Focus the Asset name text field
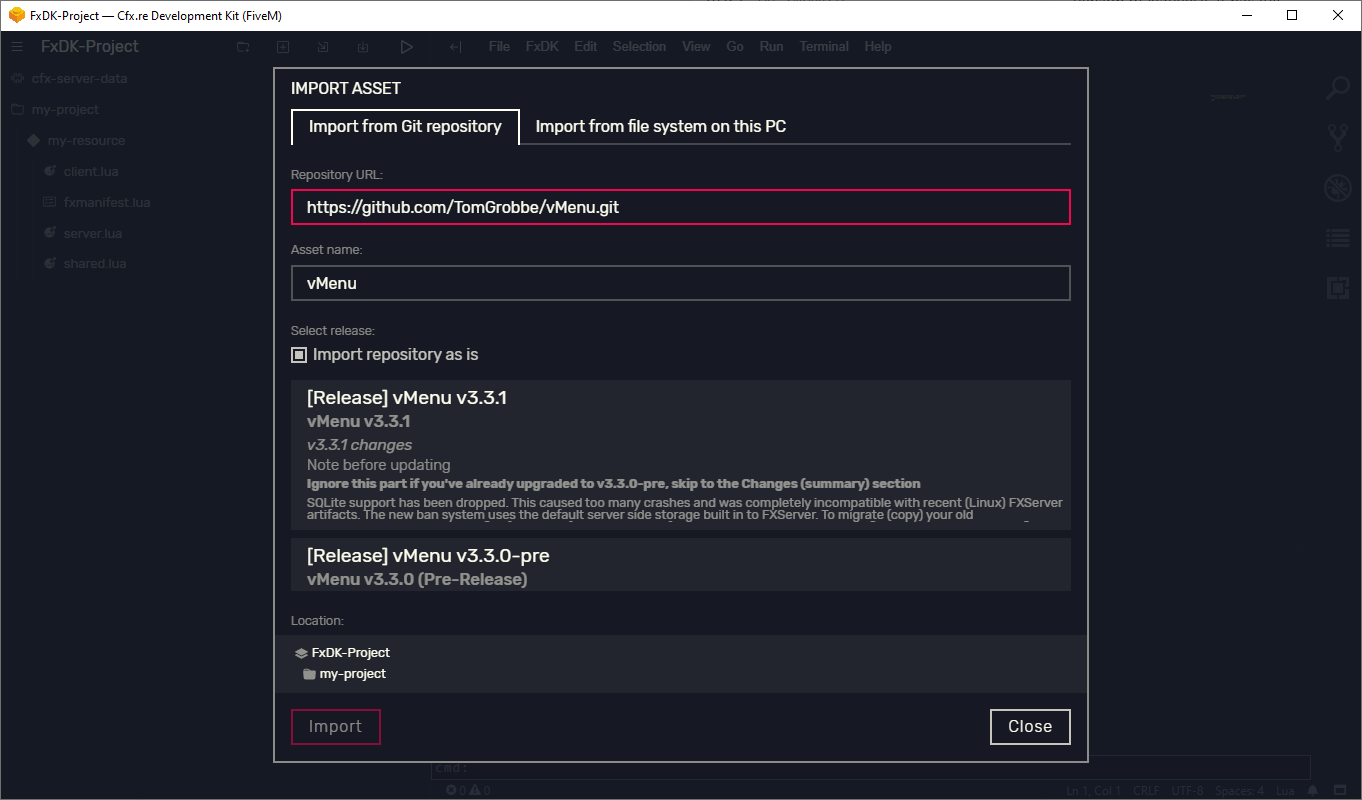Image resolution: width=1362 pixels, height=800 pixels. point(680,283)
